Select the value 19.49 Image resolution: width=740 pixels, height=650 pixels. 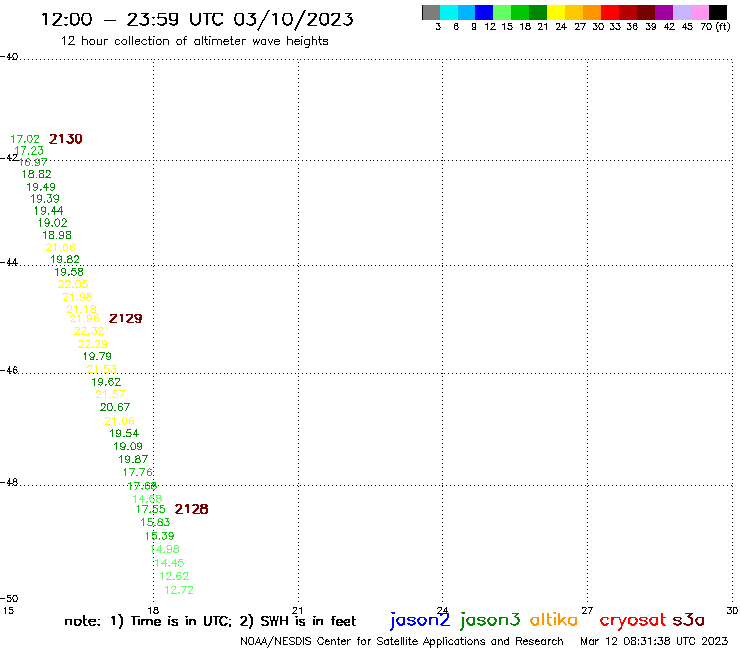point(41,187)
